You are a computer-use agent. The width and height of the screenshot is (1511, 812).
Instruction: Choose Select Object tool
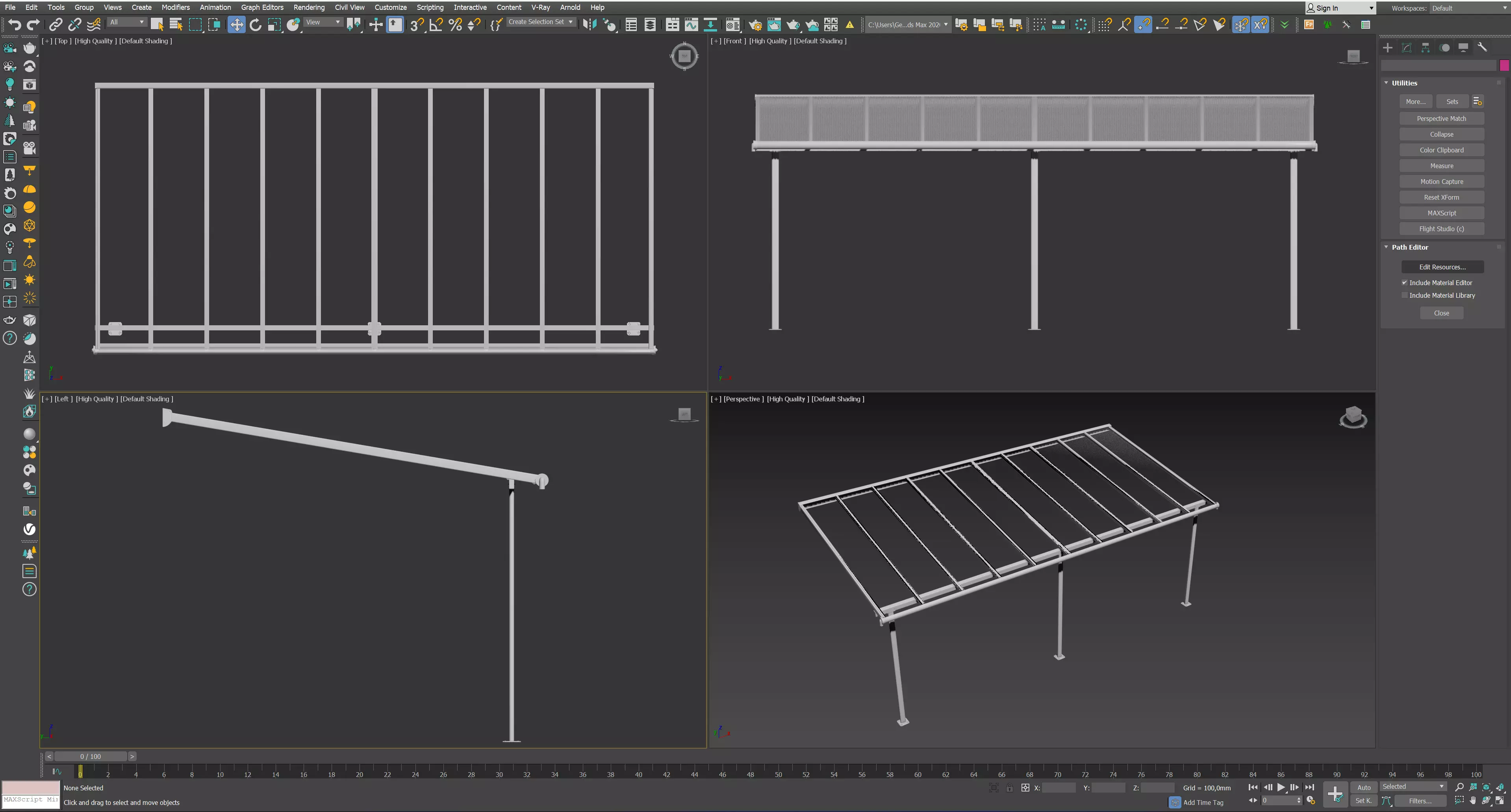[x=157, y=25]
